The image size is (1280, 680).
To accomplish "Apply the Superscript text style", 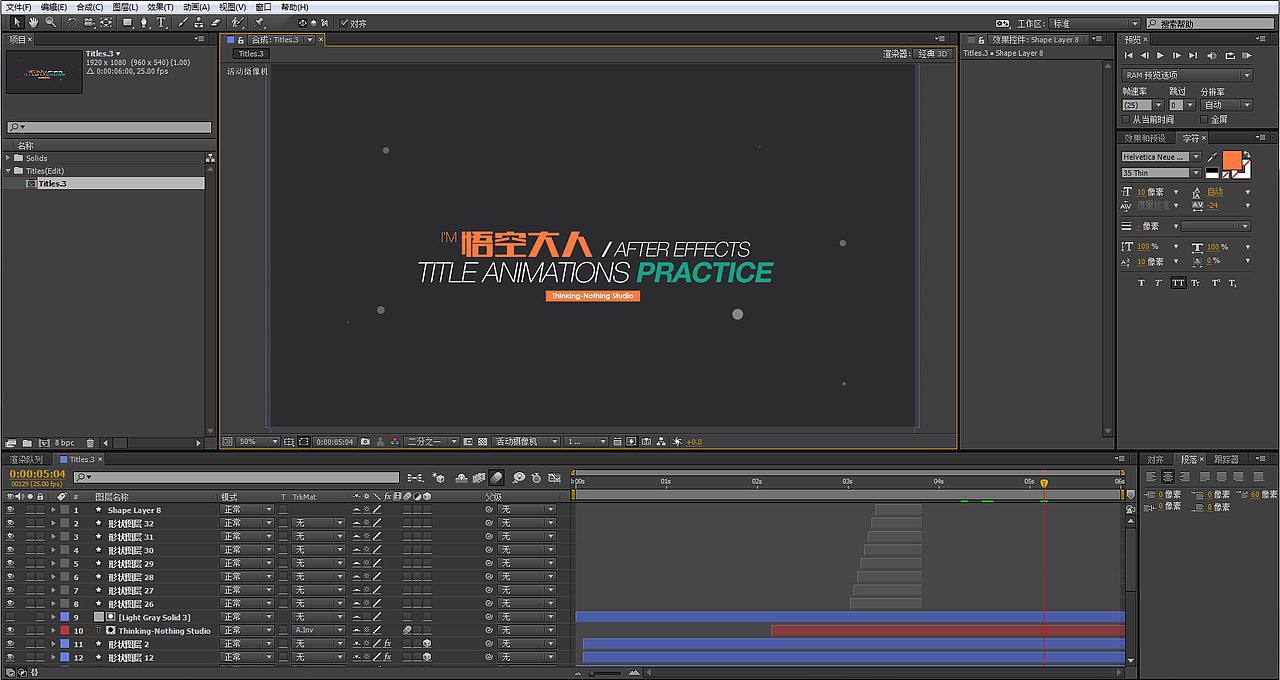I will [1215, 283].
